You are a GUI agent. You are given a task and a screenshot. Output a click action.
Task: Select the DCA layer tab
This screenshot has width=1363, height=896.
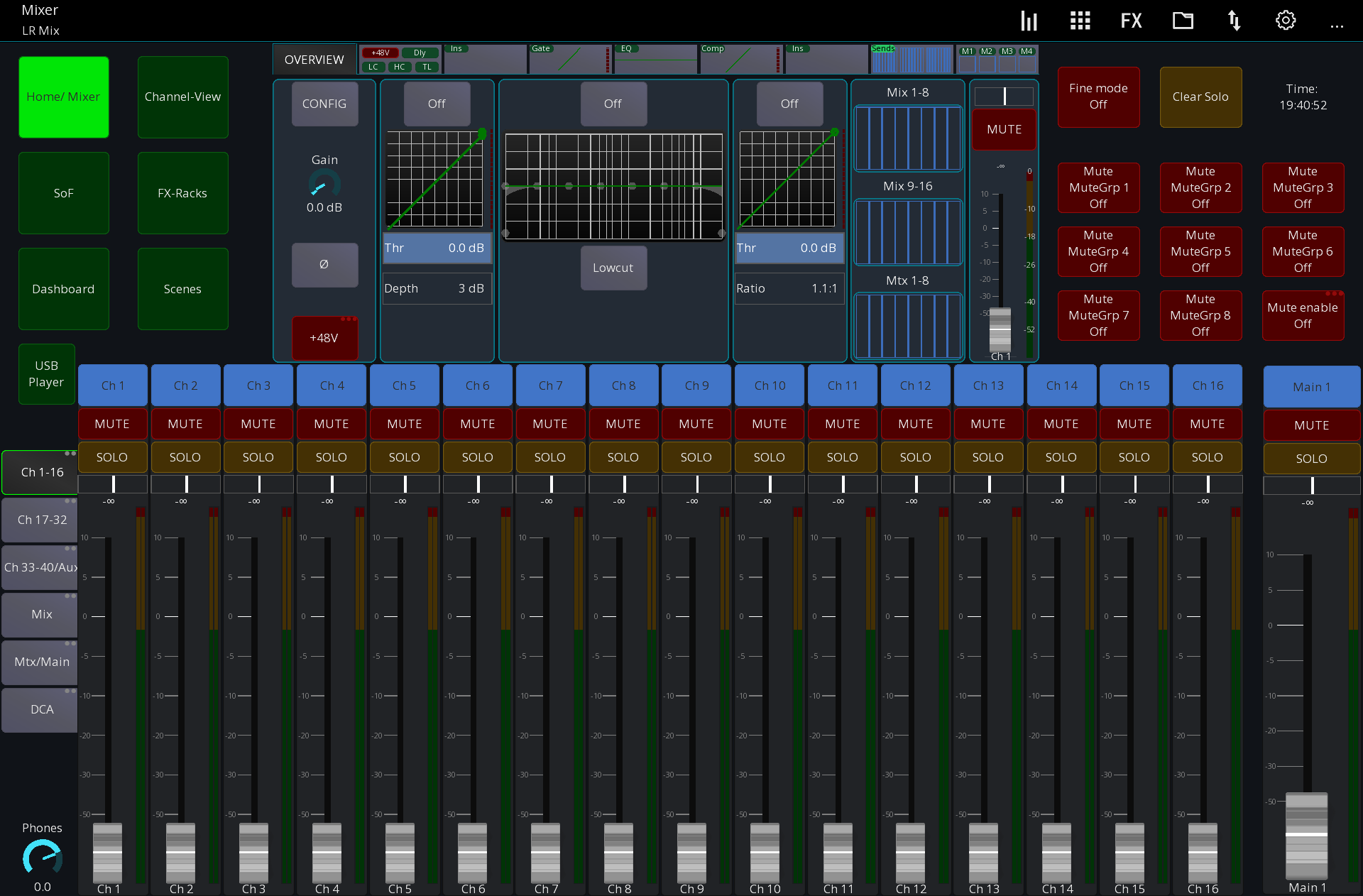click(x=40, y=710)
